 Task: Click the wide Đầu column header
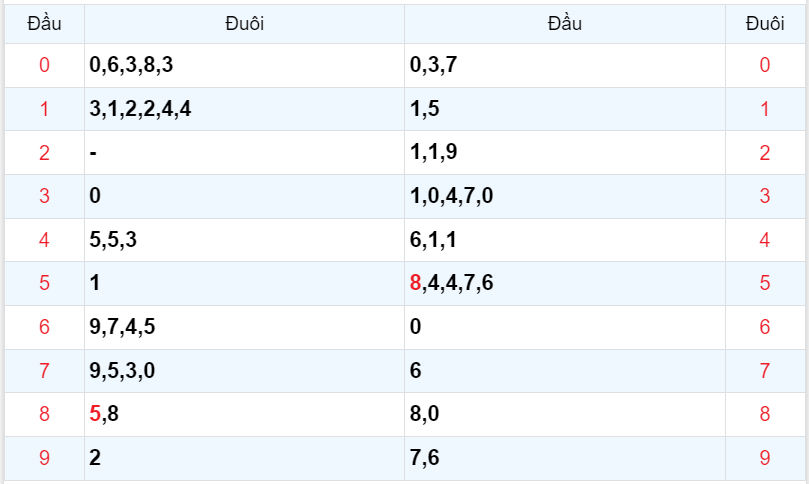click(x=564, y=23)
